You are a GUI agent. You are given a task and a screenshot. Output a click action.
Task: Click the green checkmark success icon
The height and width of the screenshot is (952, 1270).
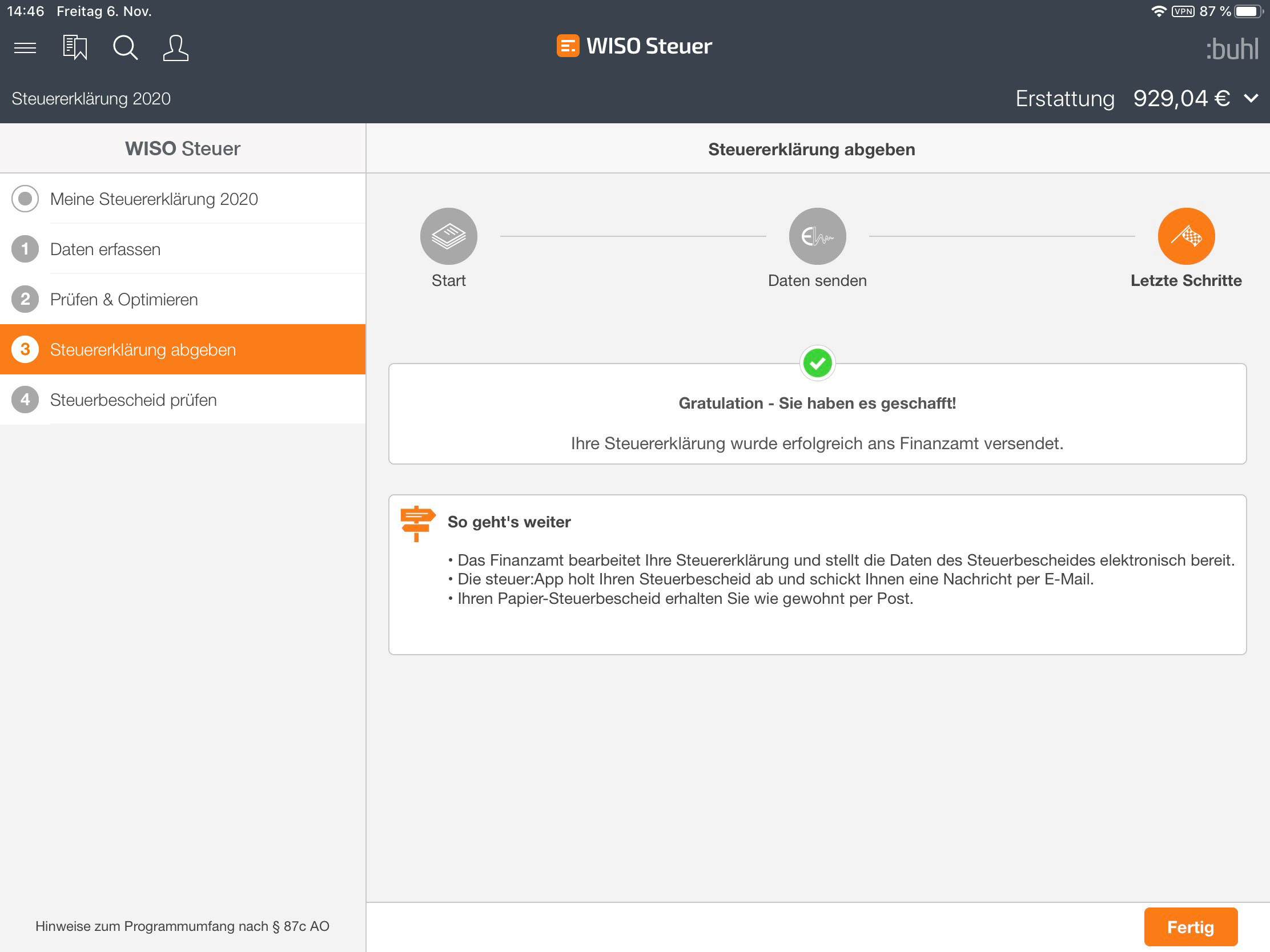tap(817, 363)
